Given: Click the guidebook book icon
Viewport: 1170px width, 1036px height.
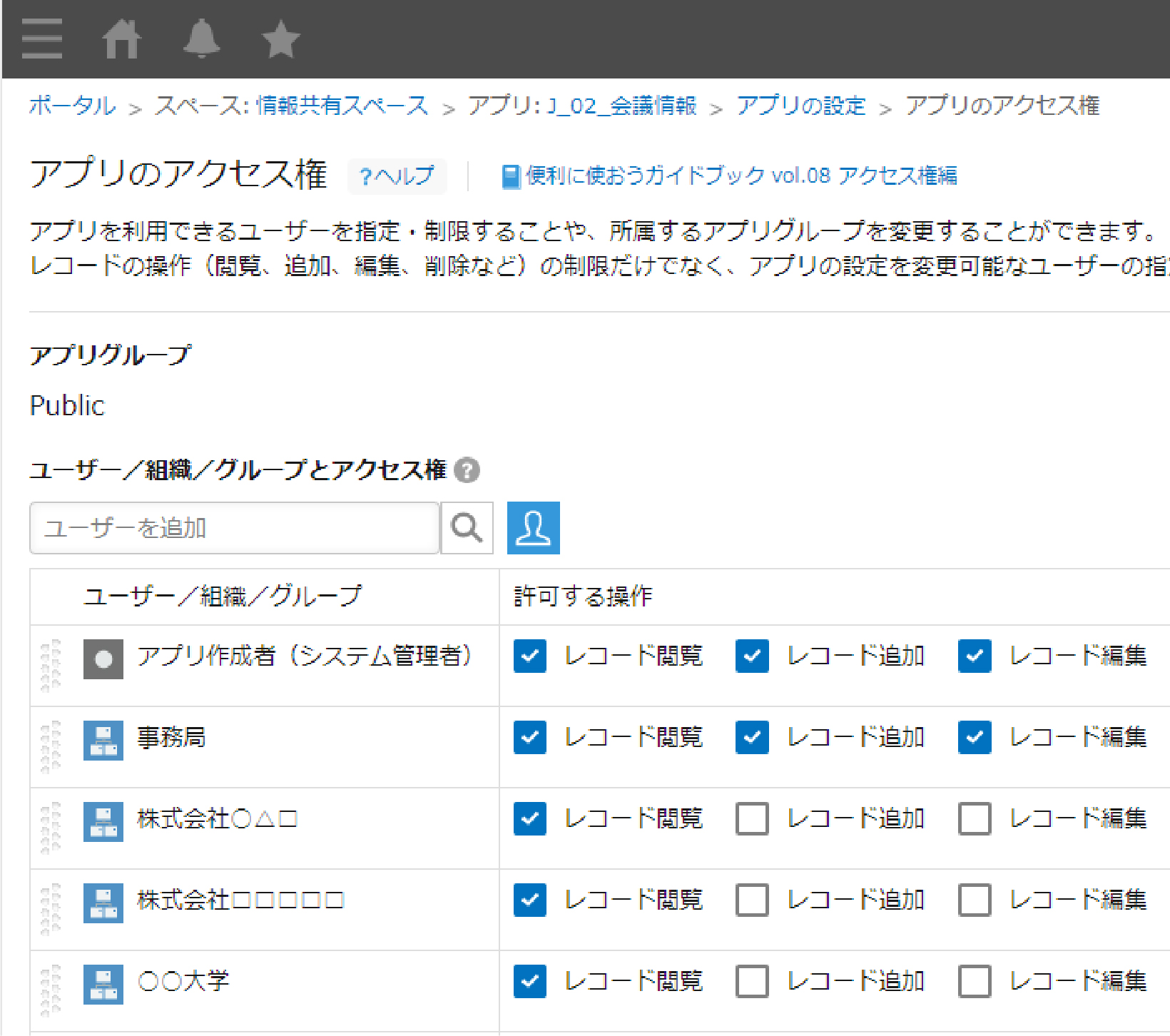Looking at the screenshot, I should pos(511,176).
